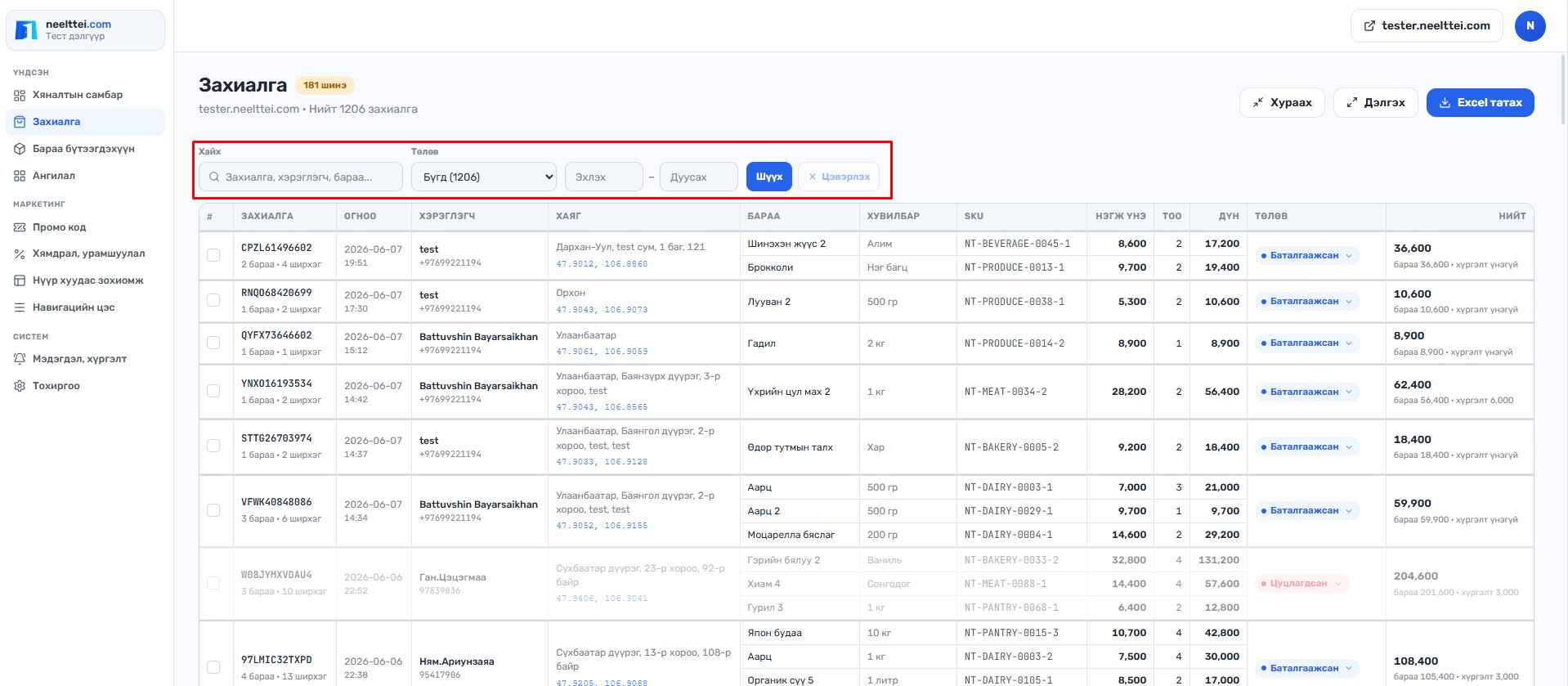Click the Ангилал grid icon
1568x686 pixels.
pyautogui.click(x=20, y=176)
